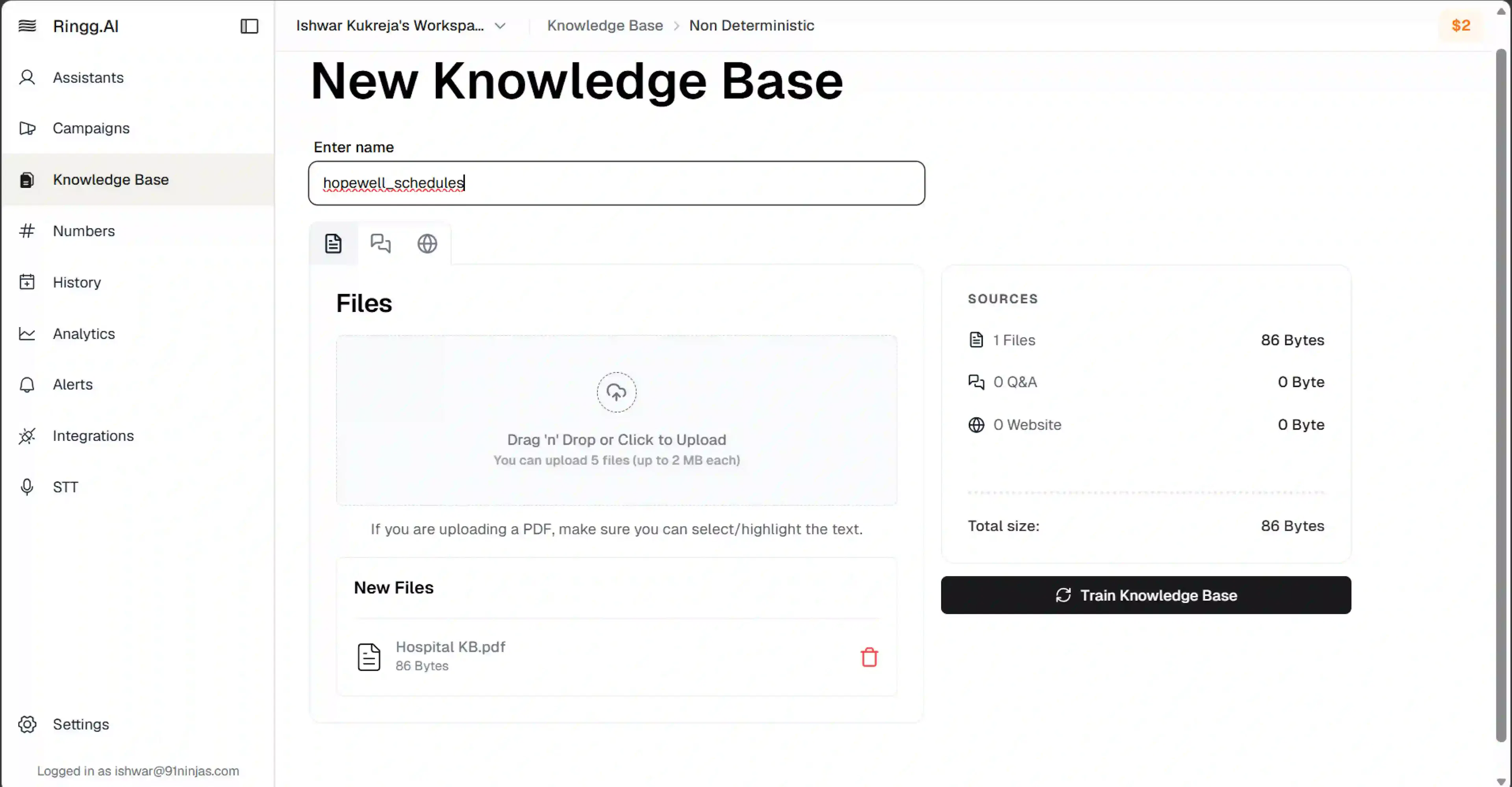
Task: Click the globe icon in Sources panel
Action: (x=976, y=425)
